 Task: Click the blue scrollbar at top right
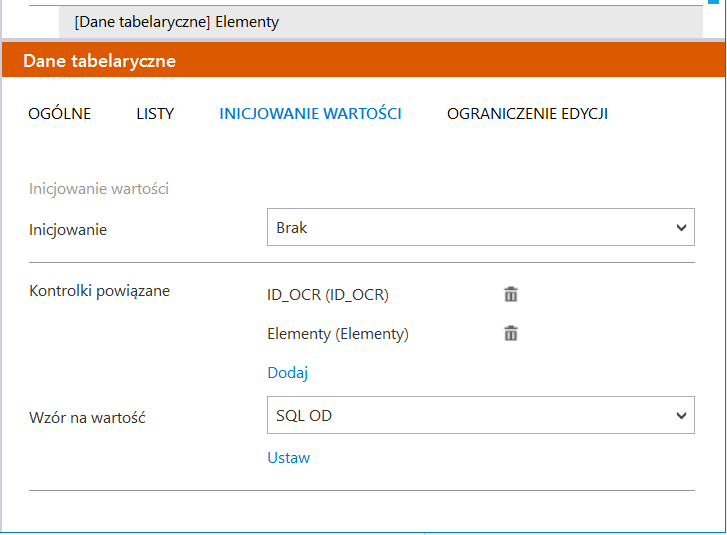click(713, 3)
